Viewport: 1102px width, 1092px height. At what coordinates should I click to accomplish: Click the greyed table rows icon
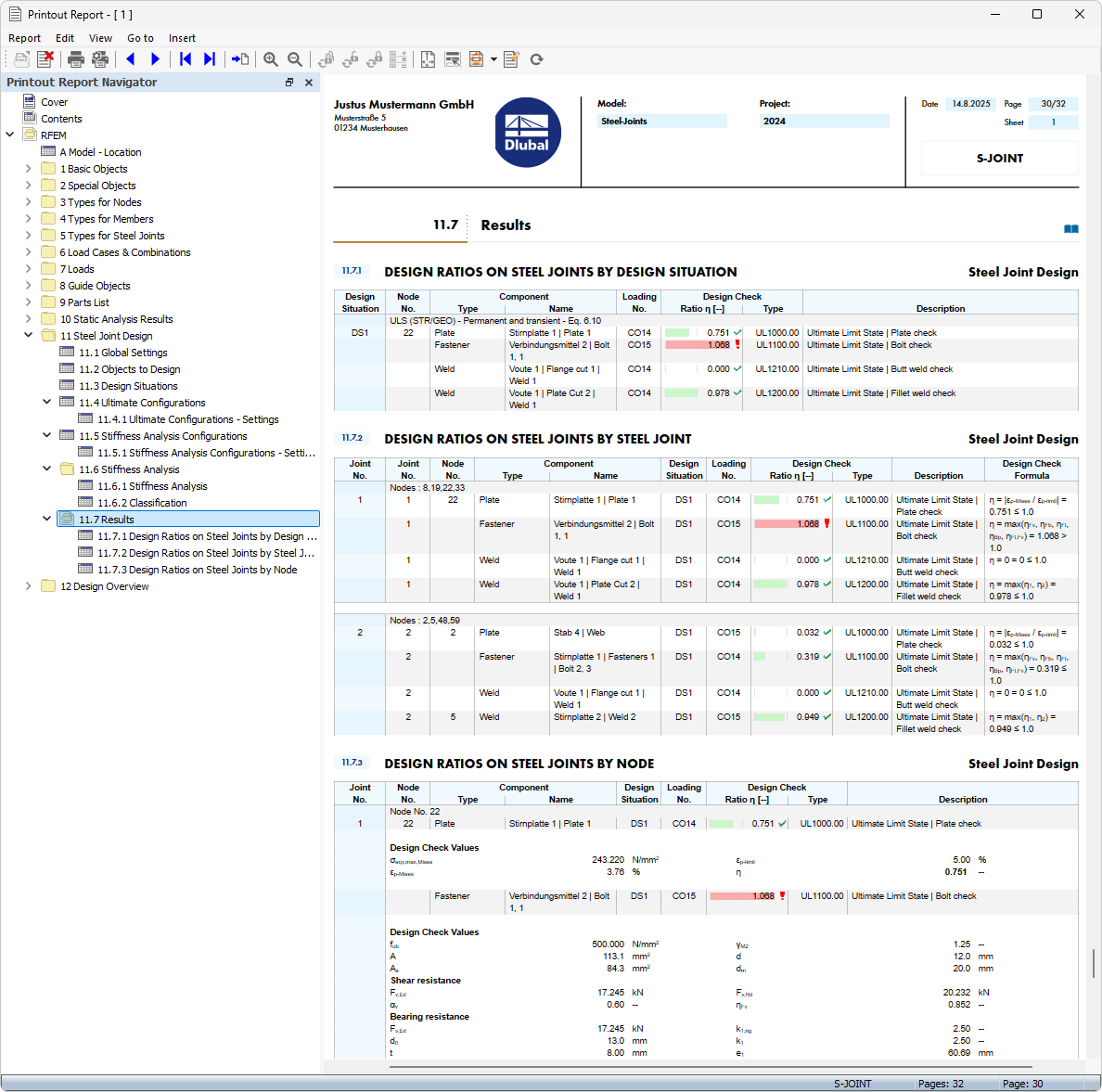[398, 59]
